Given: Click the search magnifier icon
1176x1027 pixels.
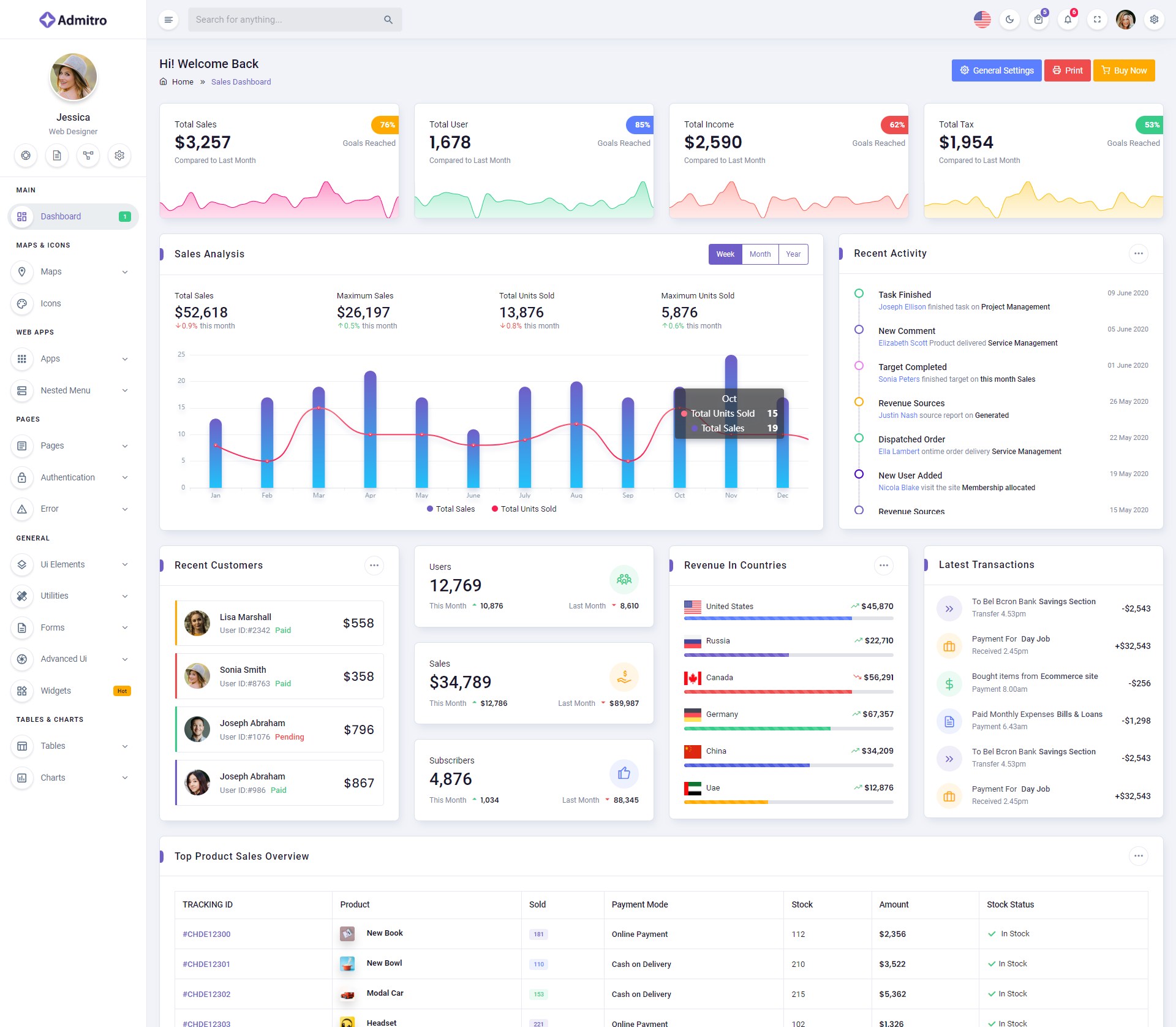Looking at the screenshot, I should [388, 20].
